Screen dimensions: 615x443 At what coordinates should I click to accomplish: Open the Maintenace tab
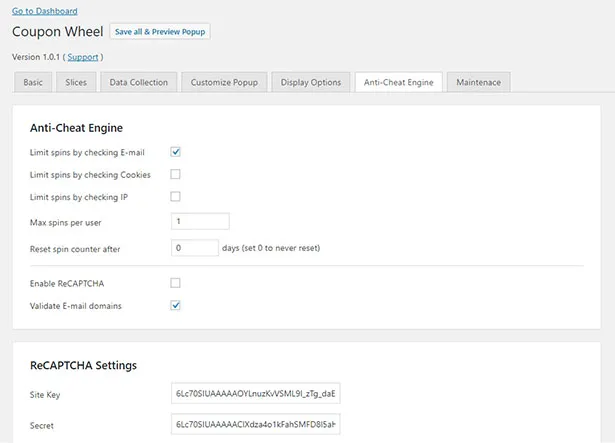pyautogui.click(x=478, y=82)
